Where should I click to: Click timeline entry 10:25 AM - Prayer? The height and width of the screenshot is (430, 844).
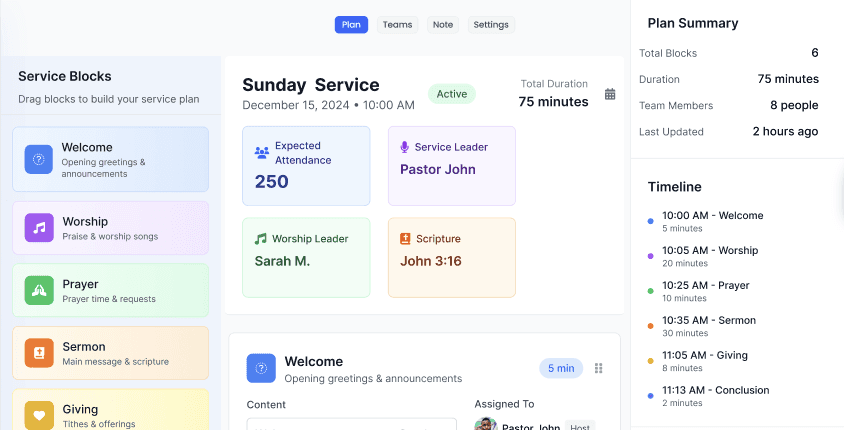[706, 285]
